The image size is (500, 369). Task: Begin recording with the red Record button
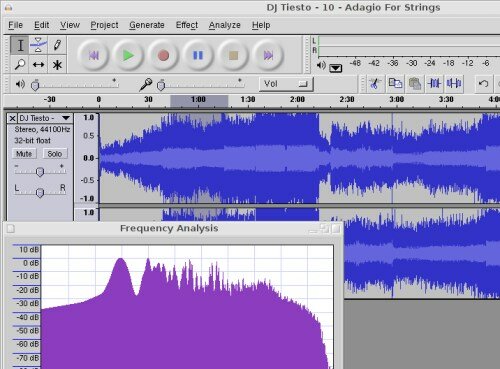(163, 55)
